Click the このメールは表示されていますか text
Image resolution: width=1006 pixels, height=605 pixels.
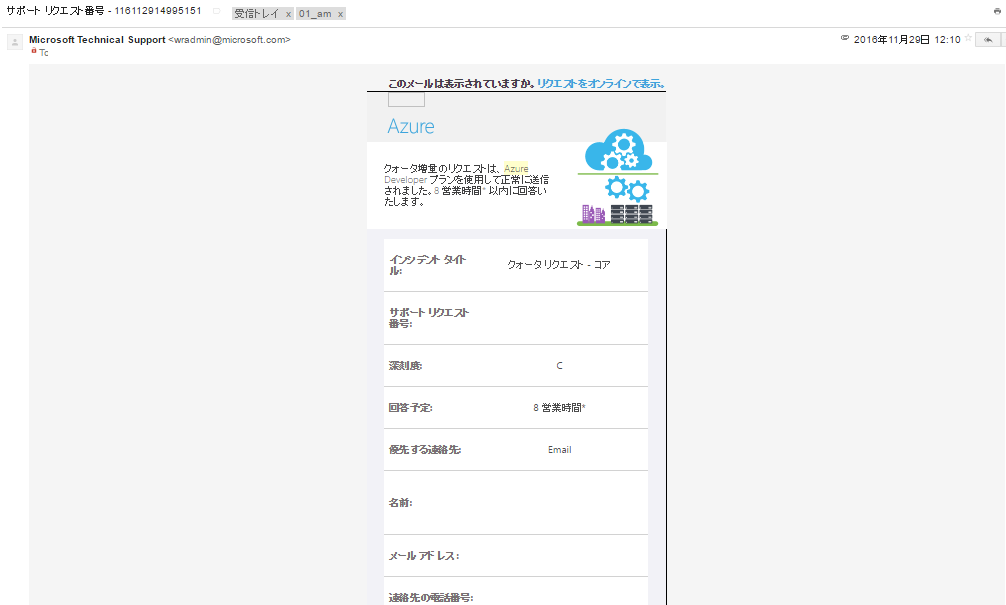click(x=461, y=83)
